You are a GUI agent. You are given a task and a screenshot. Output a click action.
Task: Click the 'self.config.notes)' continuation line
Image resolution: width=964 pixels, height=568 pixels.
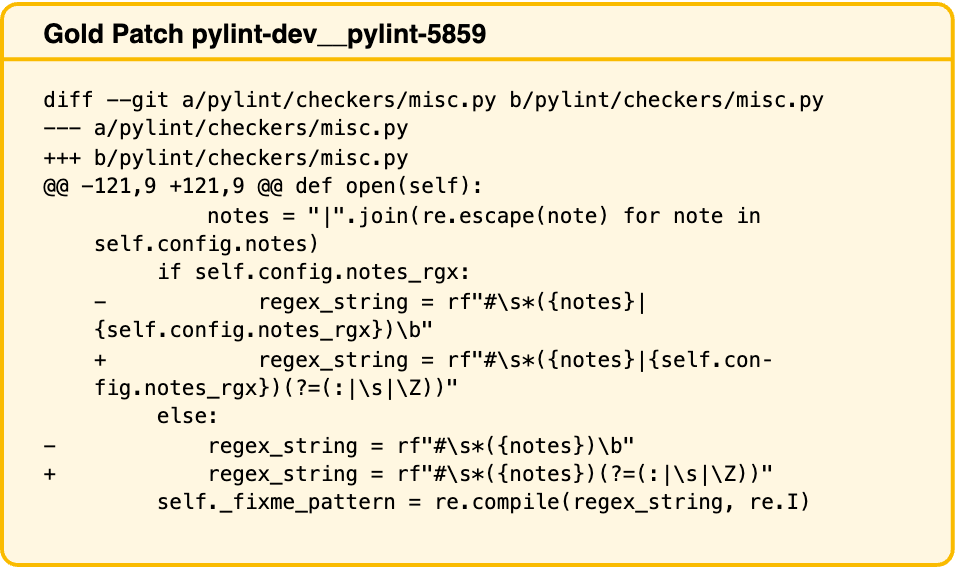point(206,245)
